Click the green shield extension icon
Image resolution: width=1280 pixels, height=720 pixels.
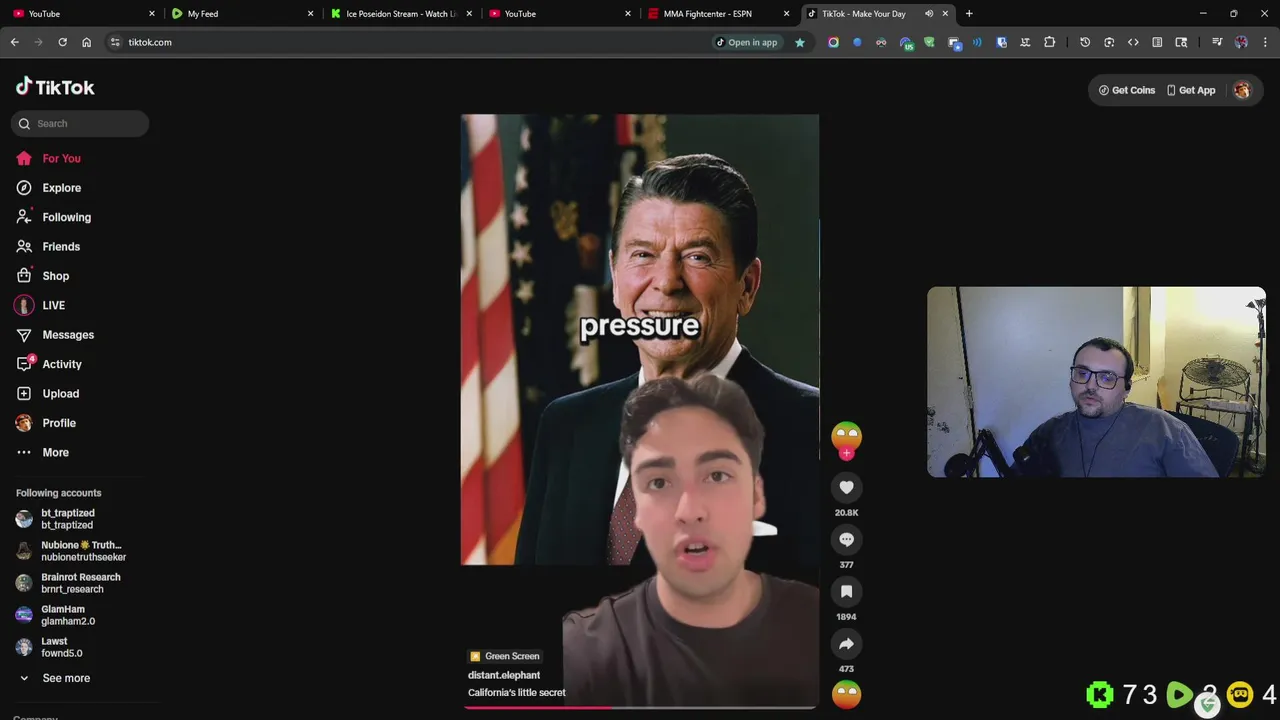point(929,42)
